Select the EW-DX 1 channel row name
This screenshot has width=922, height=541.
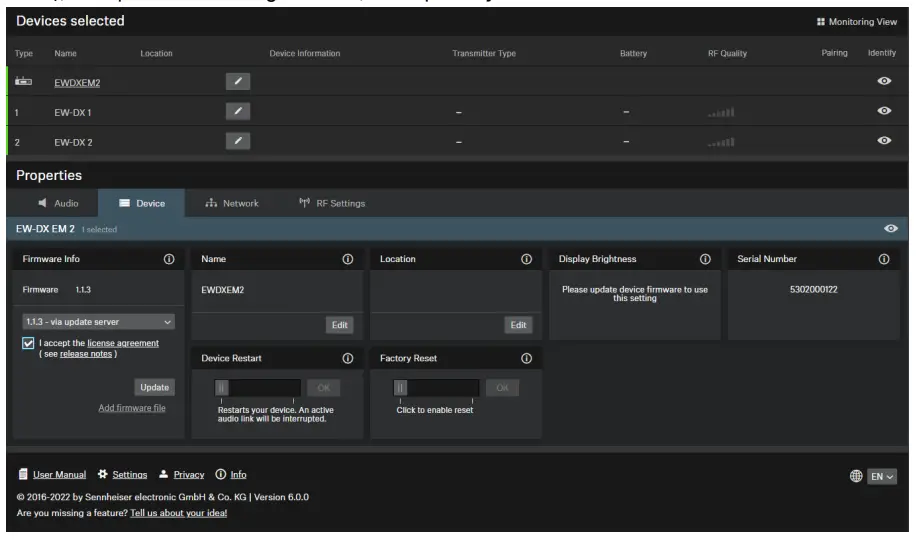click(x=73, y=113)
